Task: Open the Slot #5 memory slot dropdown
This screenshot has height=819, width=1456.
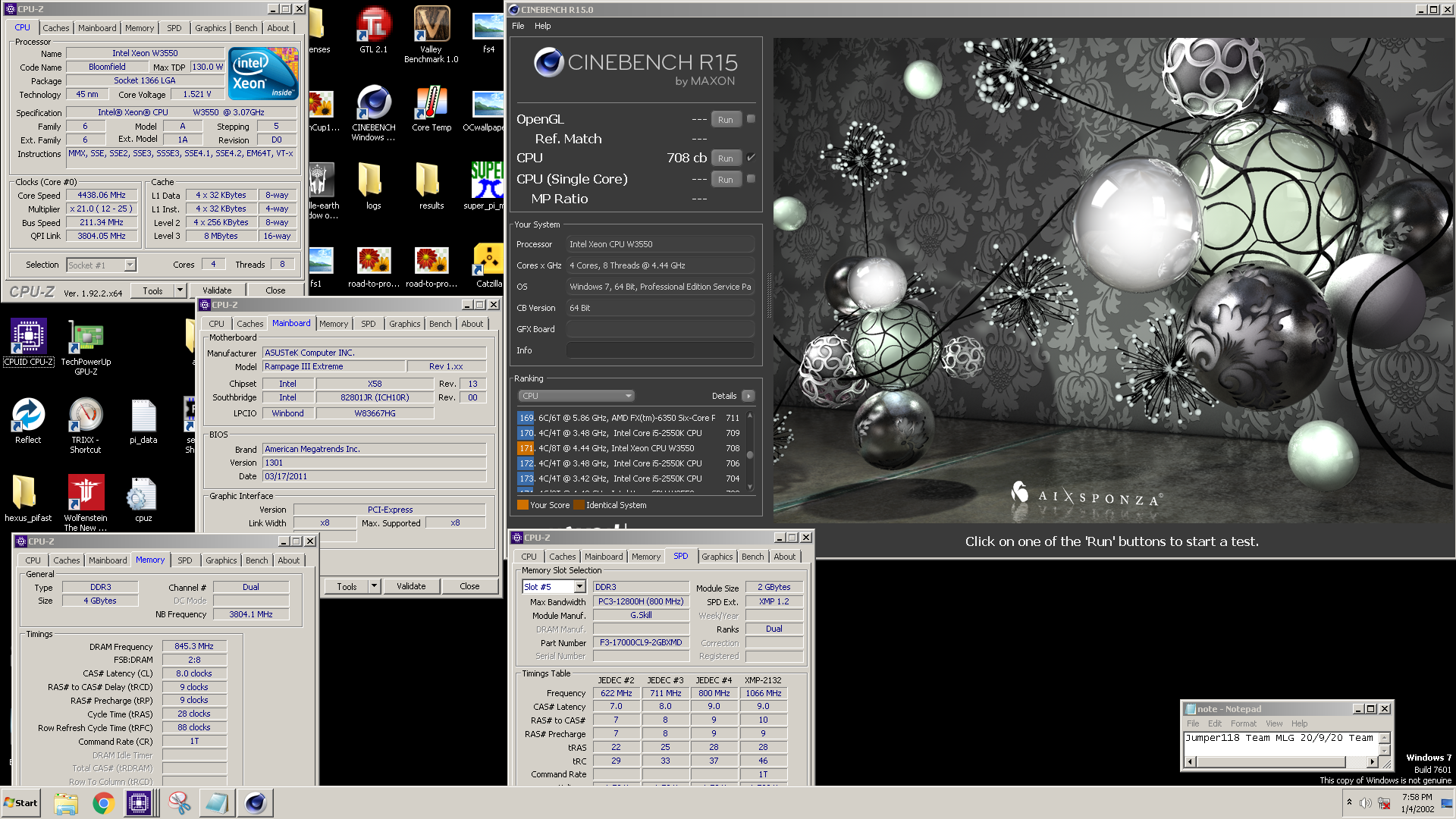Action: 579,587
